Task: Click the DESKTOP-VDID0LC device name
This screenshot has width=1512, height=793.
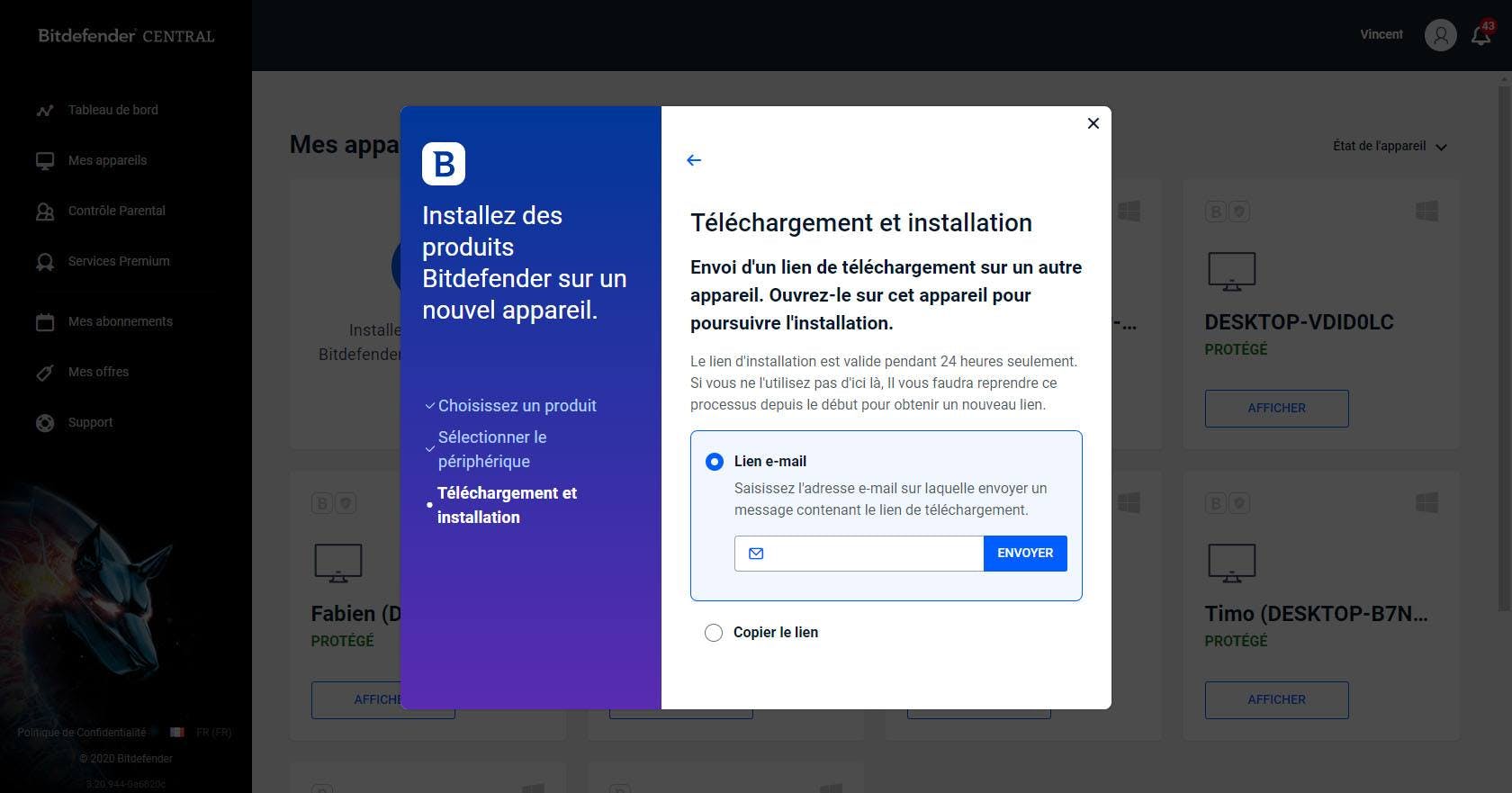Action: click(1299, 322)
